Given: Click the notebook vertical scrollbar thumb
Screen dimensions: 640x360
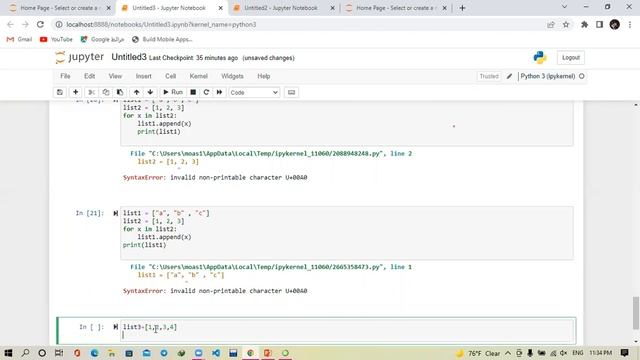Looking at the screenshot, I should pyautogui.click(x=636, y=313).
